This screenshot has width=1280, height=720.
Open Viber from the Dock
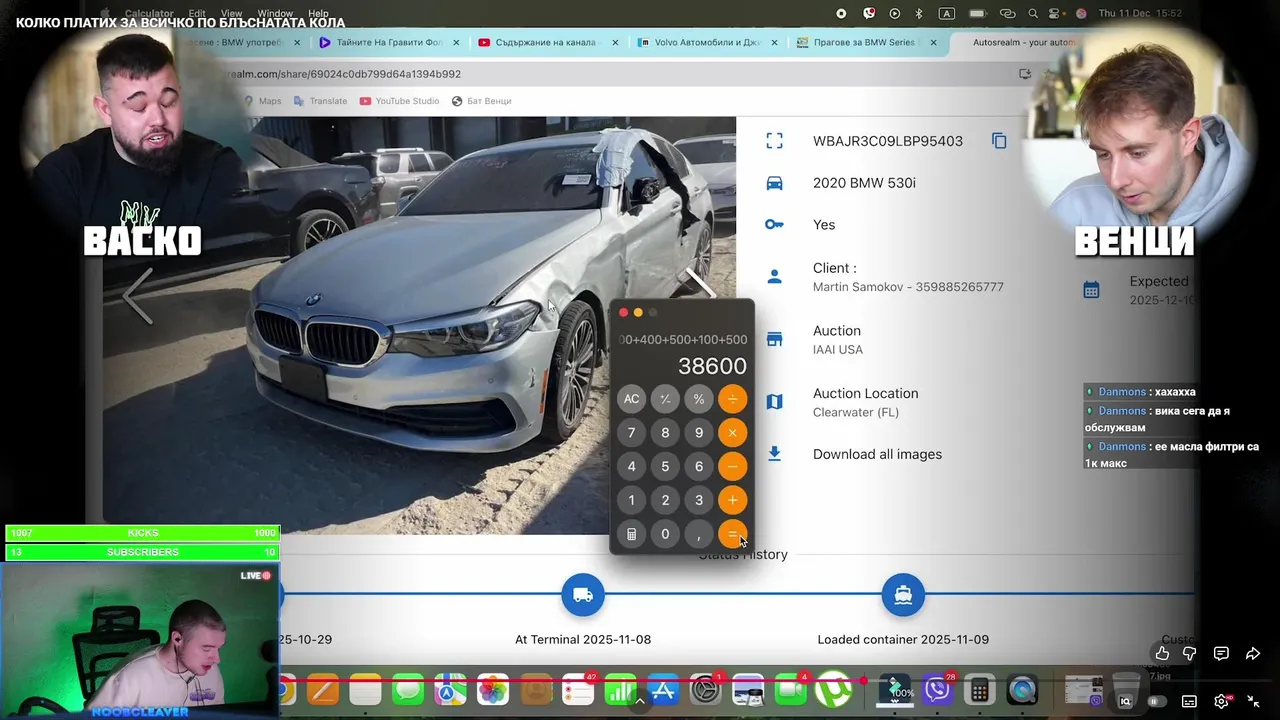tap(937, 690)
